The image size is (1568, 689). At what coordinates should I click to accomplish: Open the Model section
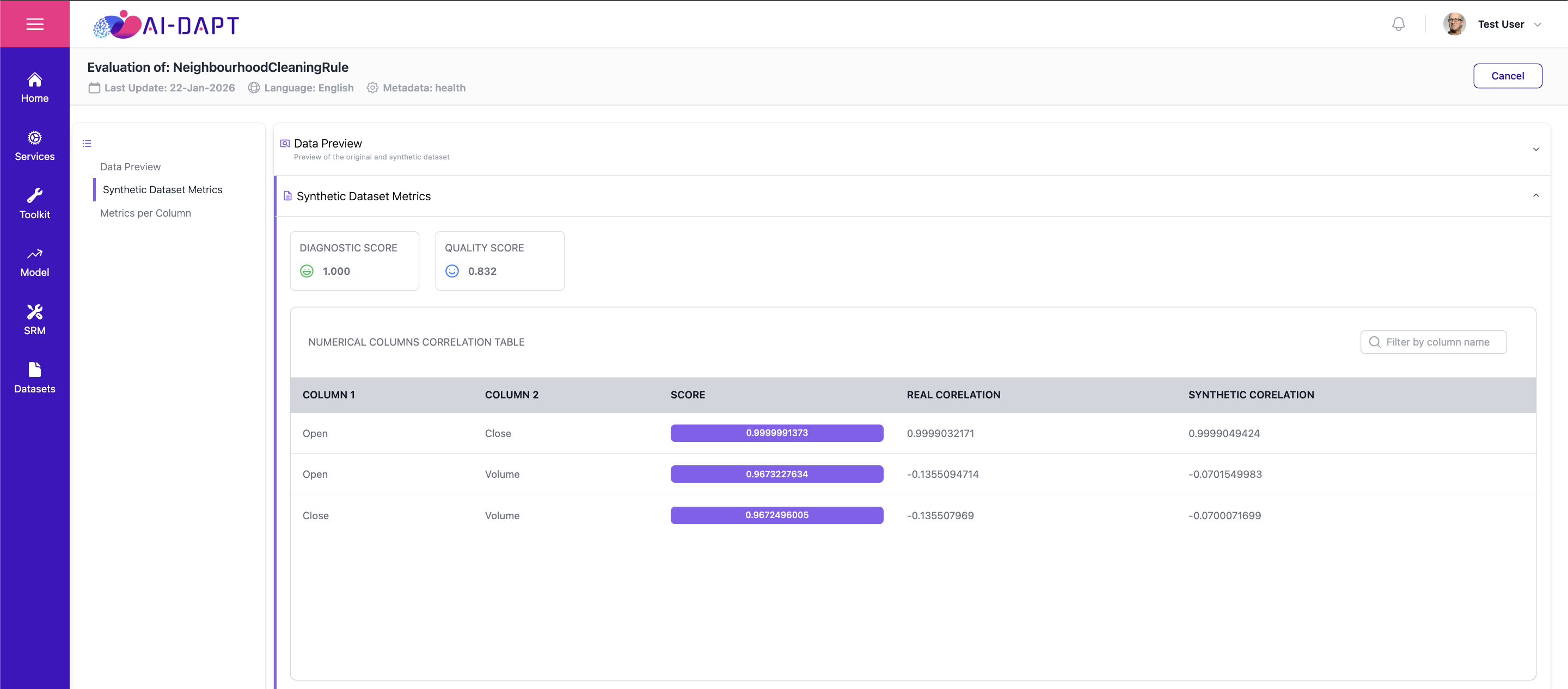pyautogui.click(x=35, y=262)
